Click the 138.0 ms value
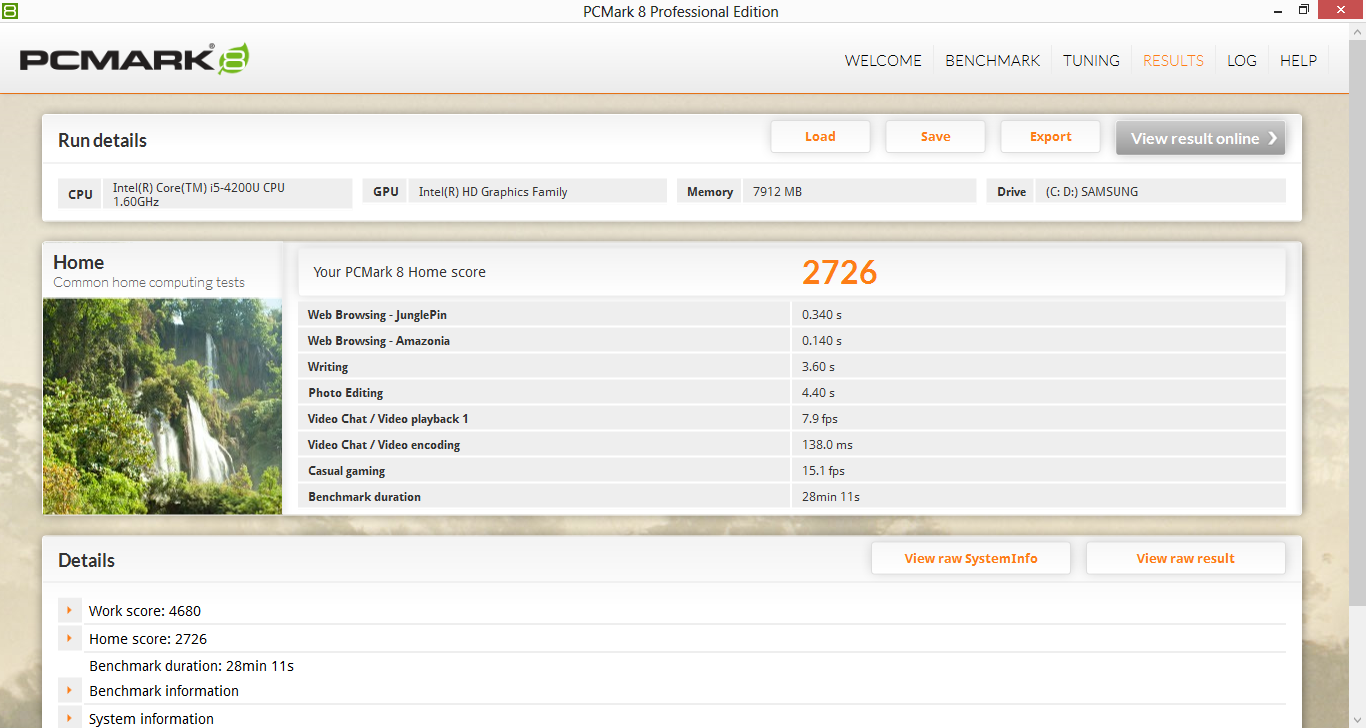 (x=827, y=445)
